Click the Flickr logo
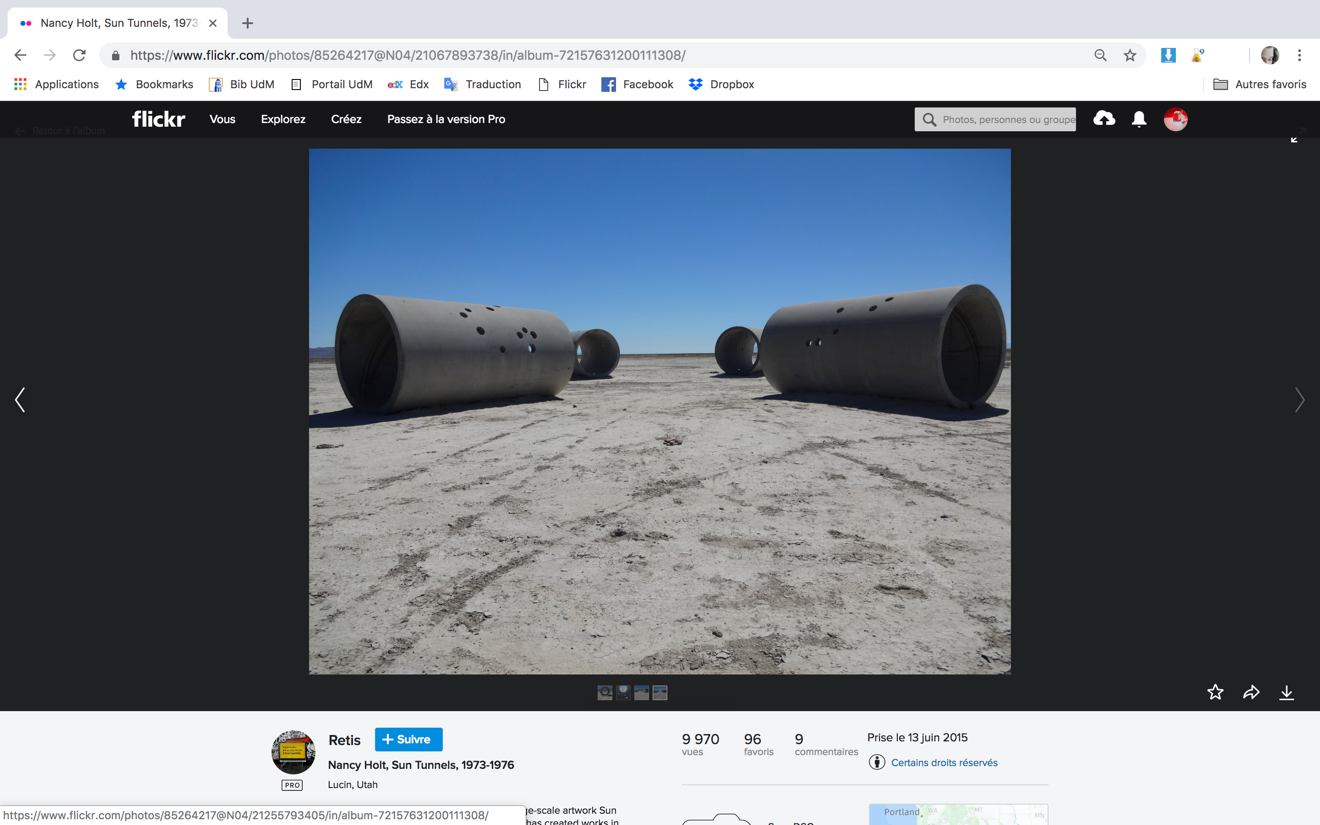This screenshot has width=1320, height=825. tap(158, 119)
